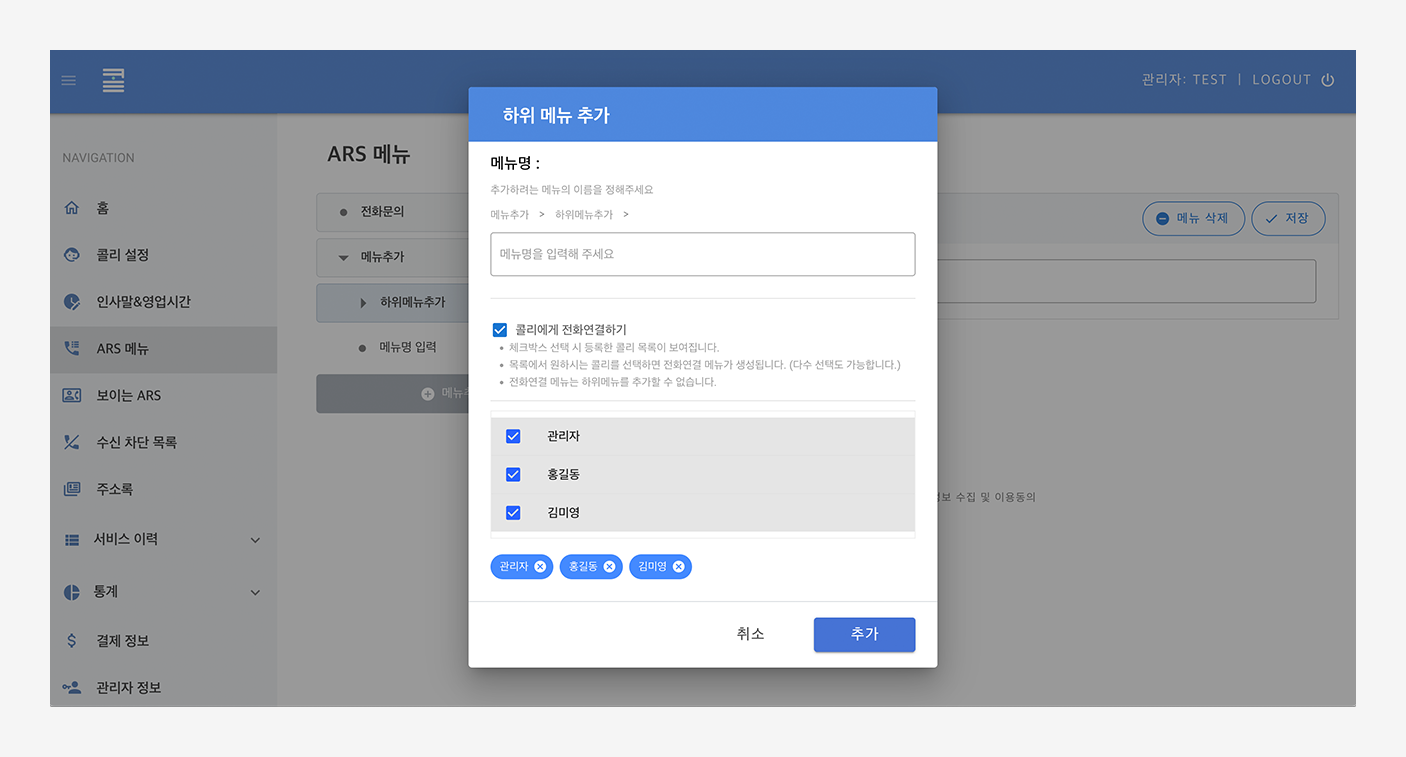Select the 전화문의 tree item
1406x757 pixels.
[x=393, y=212]
